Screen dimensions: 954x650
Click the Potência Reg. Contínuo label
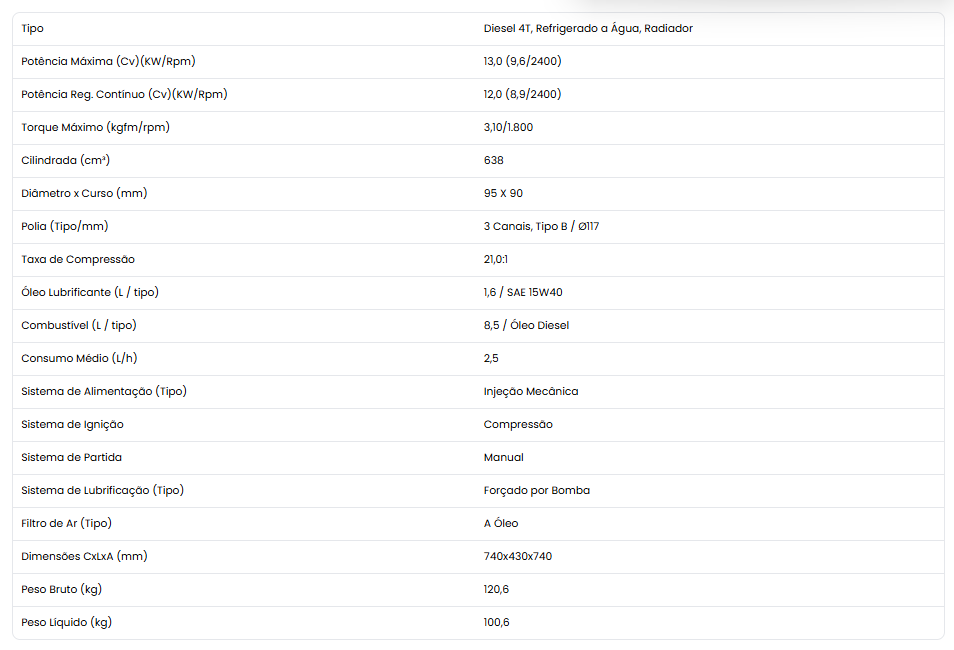click(x=124, y=94)
